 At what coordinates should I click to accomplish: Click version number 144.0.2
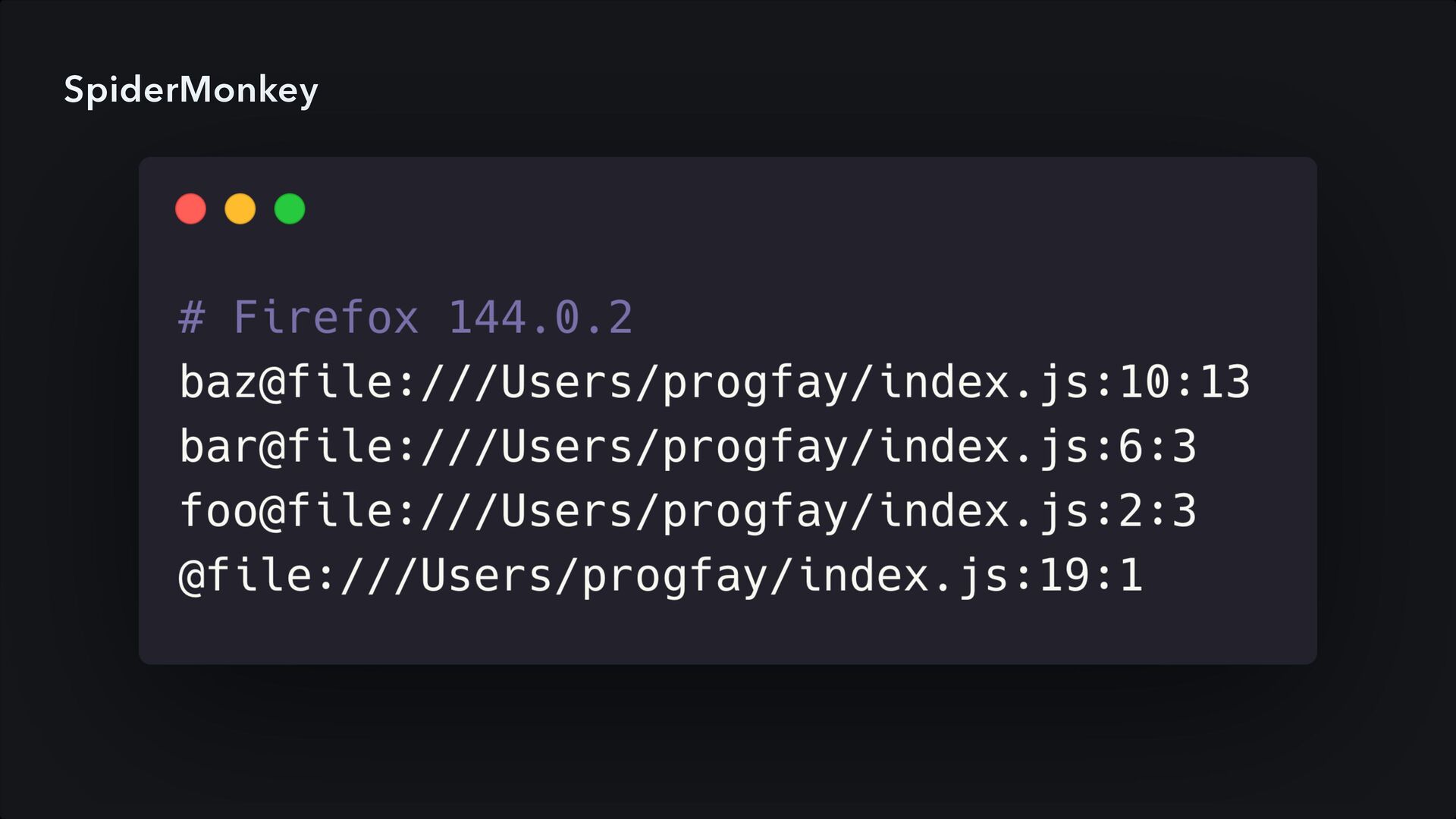click(x=540, y=317)
